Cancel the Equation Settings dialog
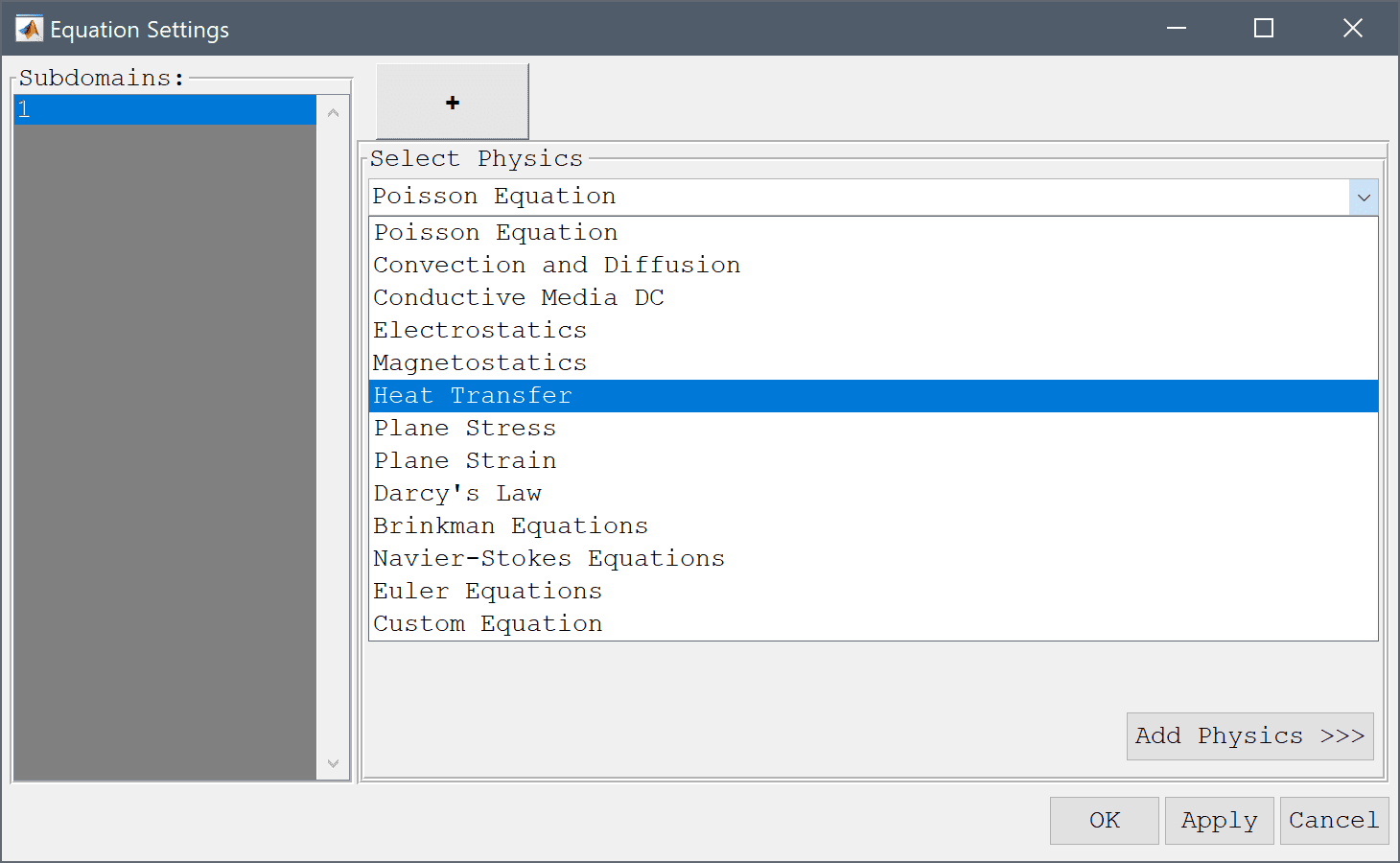This screenshot has height=863, width=1400. click(1334, 821)
